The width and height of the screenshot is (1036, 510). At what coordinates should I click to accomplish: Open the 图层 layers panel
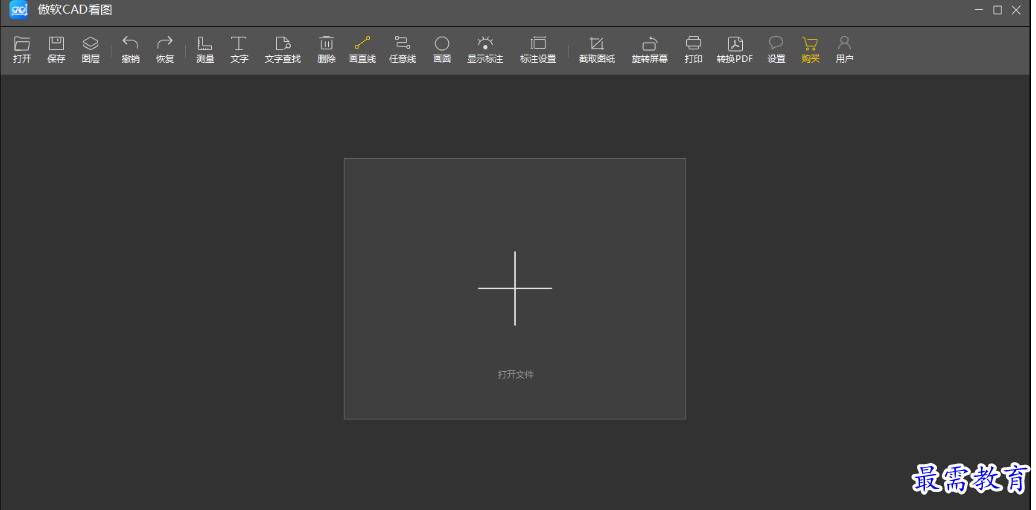(91, 50)
